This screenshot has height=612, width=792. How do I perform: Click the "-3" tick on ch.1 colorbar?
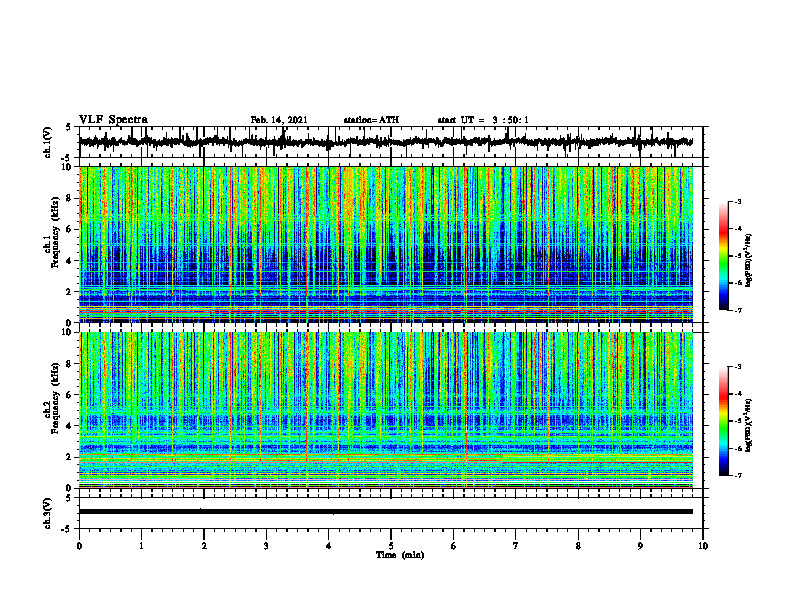(737, 201)
